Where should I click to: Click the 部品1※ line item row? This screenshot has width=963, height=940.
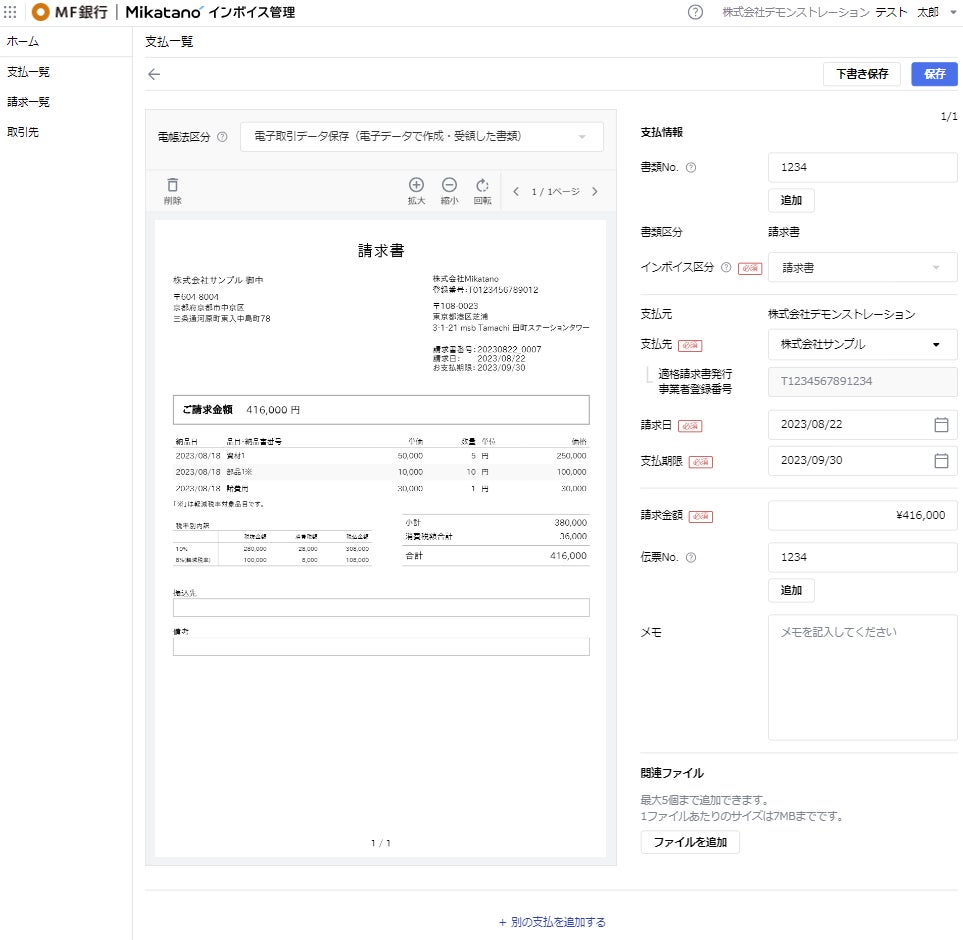[381, 472]
